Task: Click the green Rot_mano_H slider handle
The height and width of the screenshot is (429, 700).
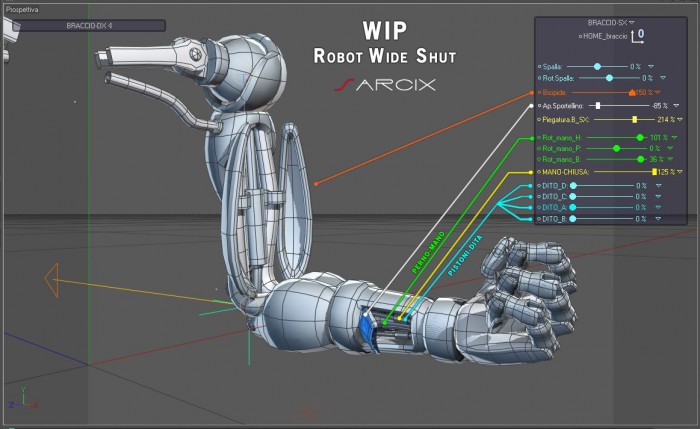Action: coord(640,137)
